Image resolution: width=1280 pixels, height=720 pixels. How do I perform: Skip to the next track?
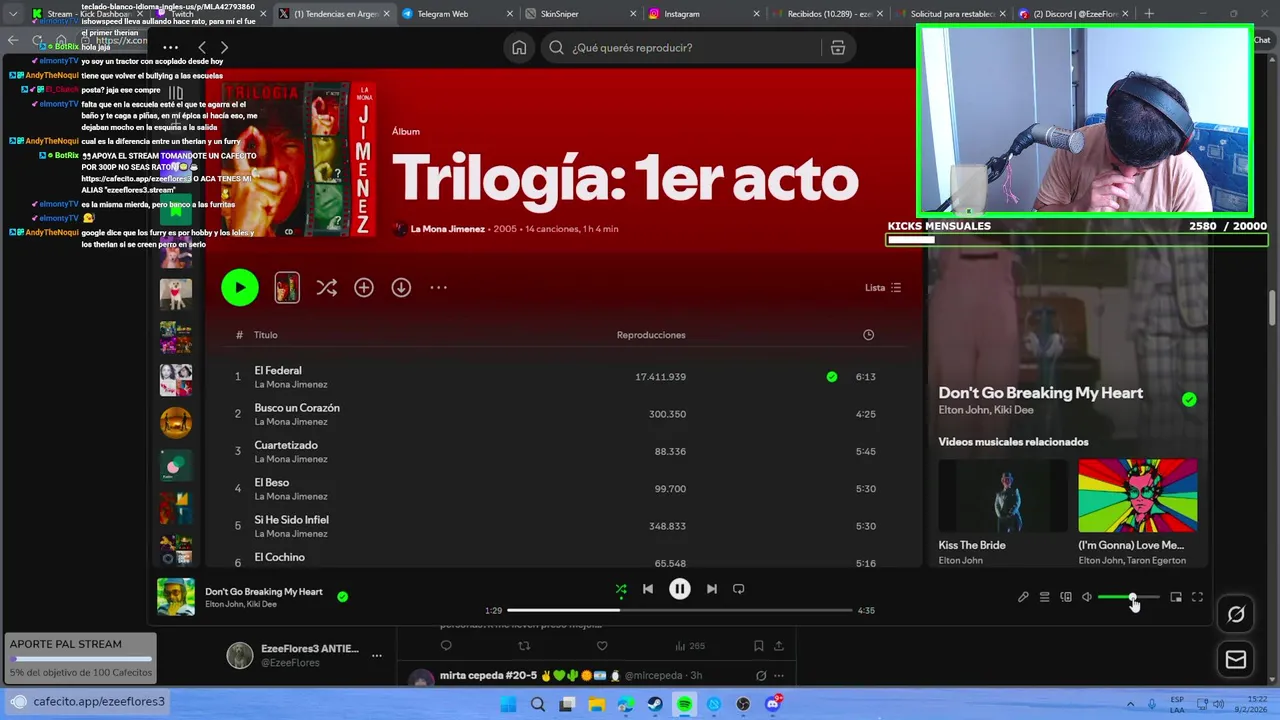click(x=712, y=589)
